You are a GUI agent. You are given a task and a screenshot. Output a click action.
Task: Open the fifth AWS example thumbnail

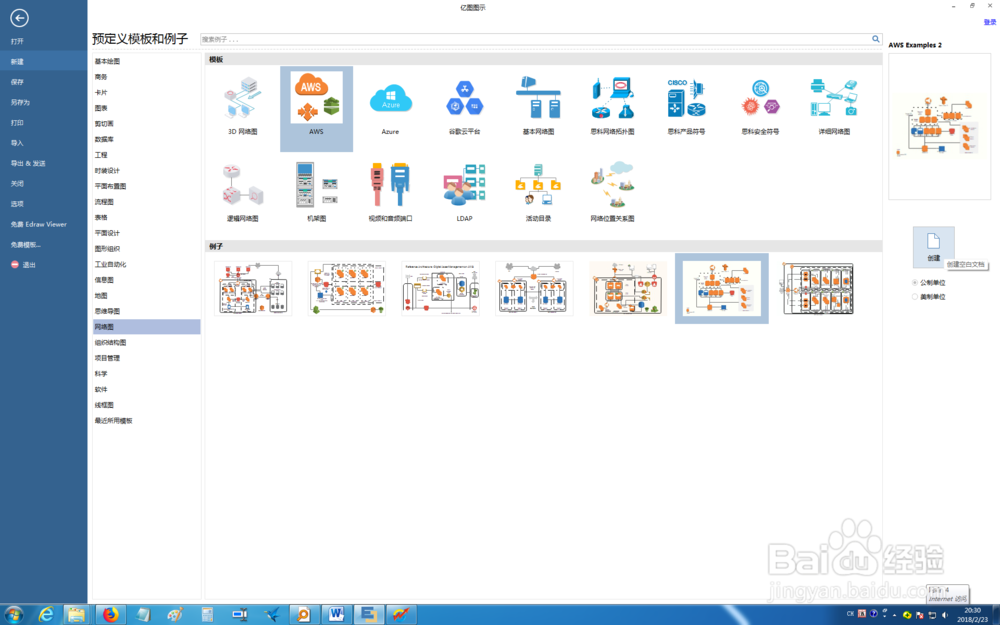click(x=628, y=288)
